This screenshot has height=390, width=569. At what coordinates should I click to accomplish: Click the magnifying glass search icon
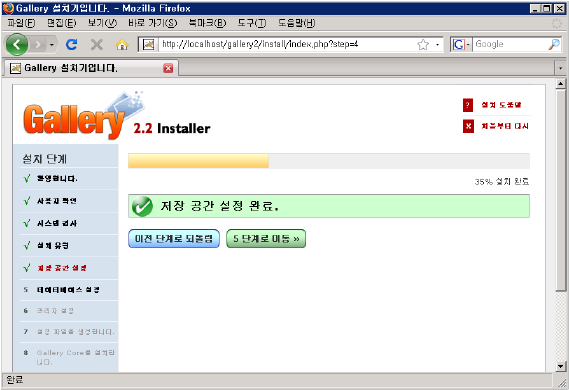(554, 44)
